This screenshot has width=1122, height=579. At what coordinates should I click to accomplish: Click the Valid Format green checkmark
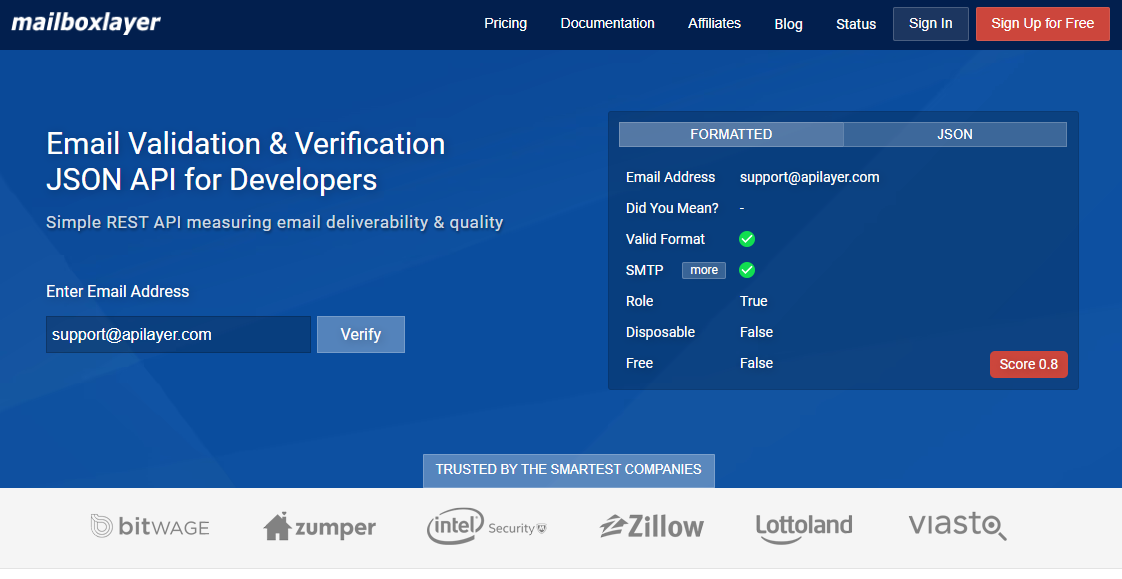(x=747, y=239)
